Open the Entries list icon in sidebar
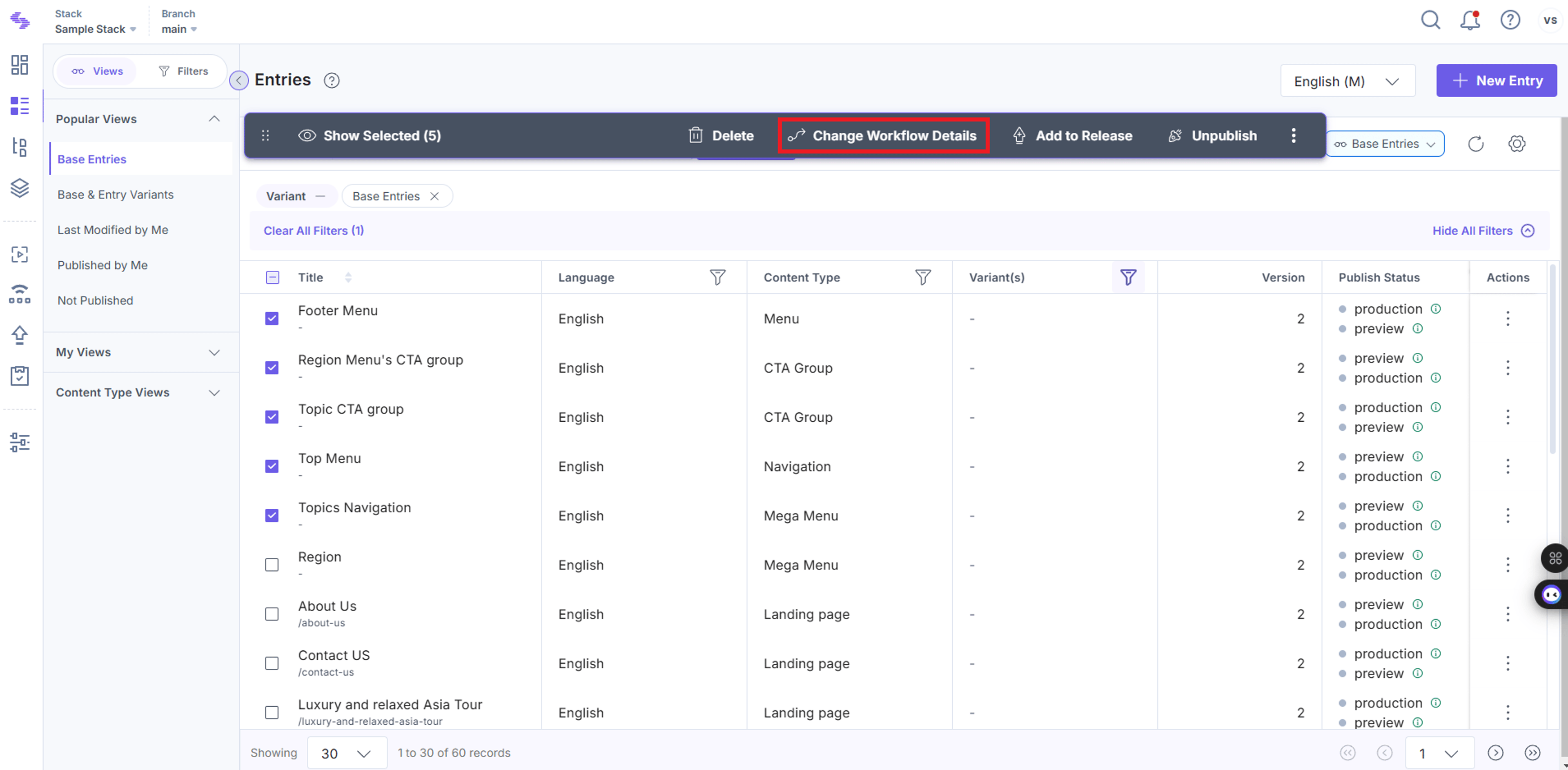The height and width of the screenshot is (770, 1568). pyautogui.click(x=20, y=106)
